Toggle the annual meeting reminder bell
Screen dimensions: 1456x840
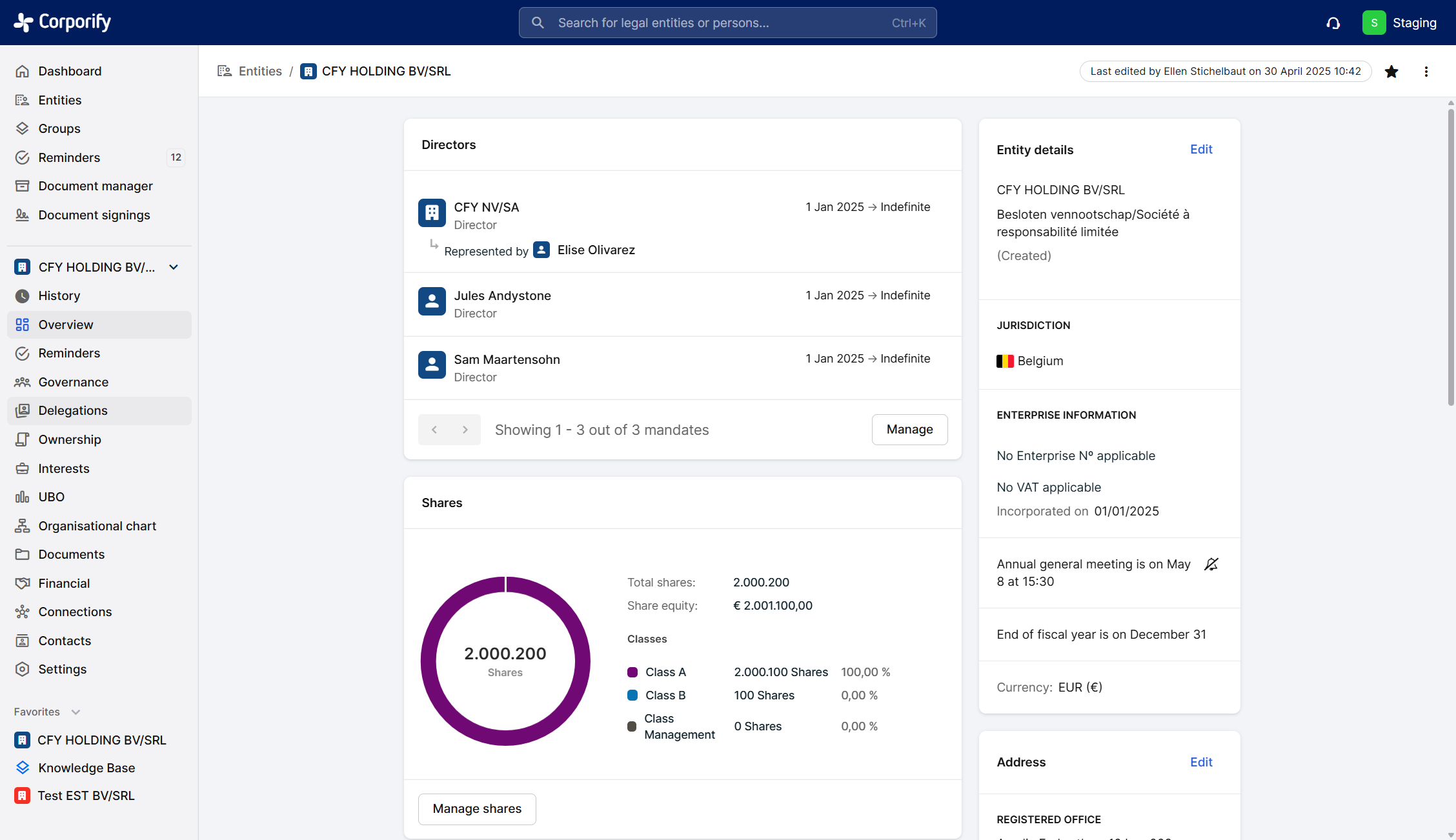[x=1211, y=565]
